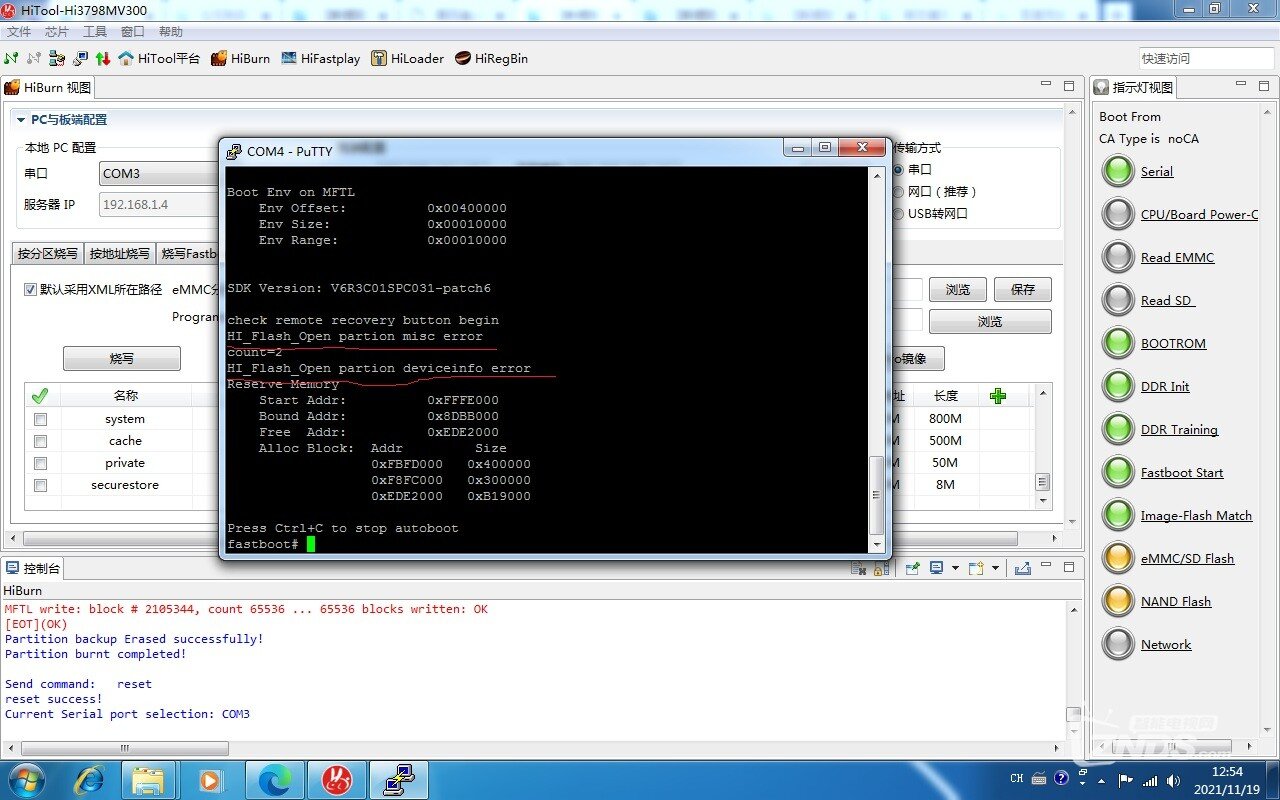Click Pin Console icon in console toolbar
This screenshot has width=1280, height=800.
coord(912,568)
